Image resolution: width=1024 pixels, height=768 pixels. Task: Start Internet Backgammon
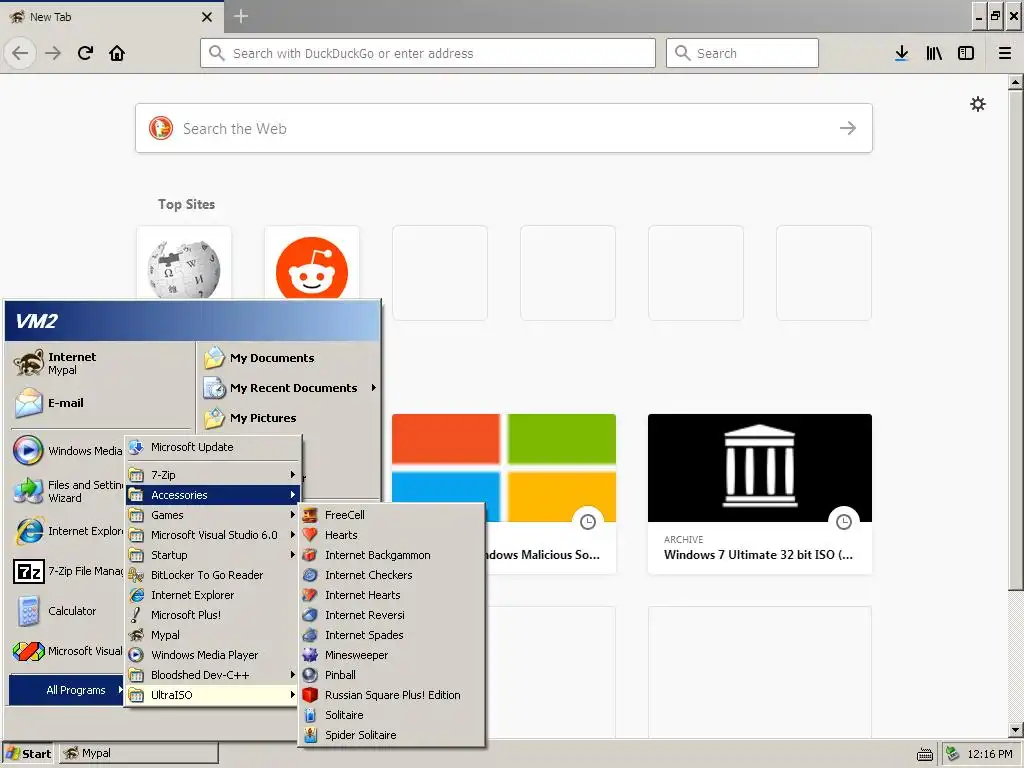[391, 555]
